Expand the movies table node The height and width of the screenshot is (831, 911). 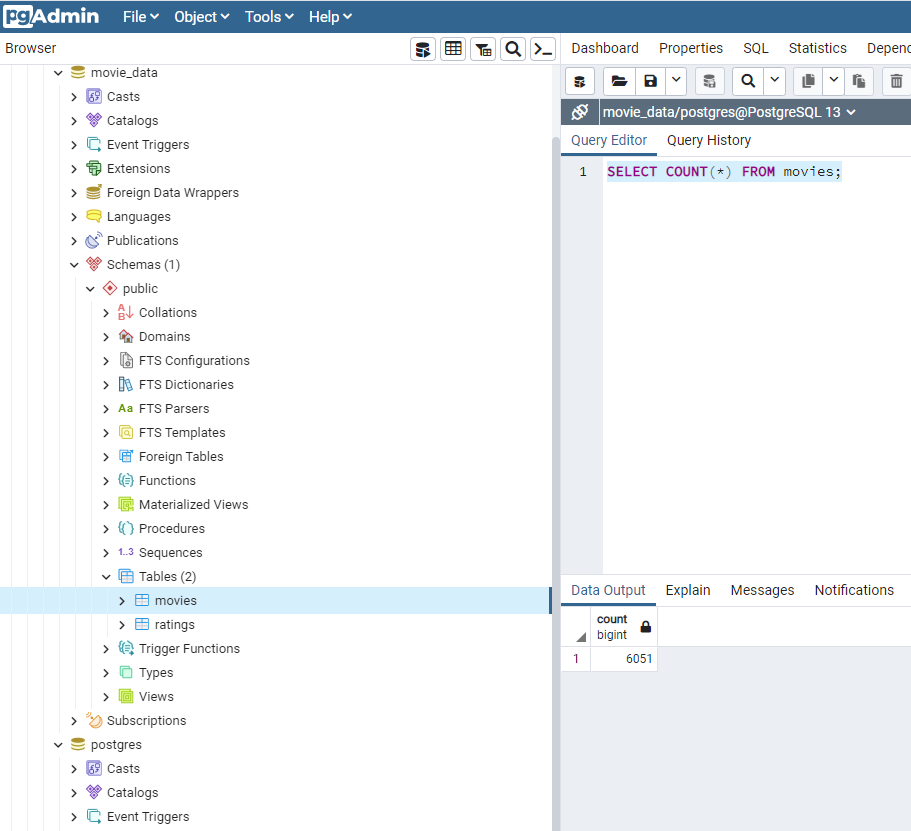click(x=122, y=601)
